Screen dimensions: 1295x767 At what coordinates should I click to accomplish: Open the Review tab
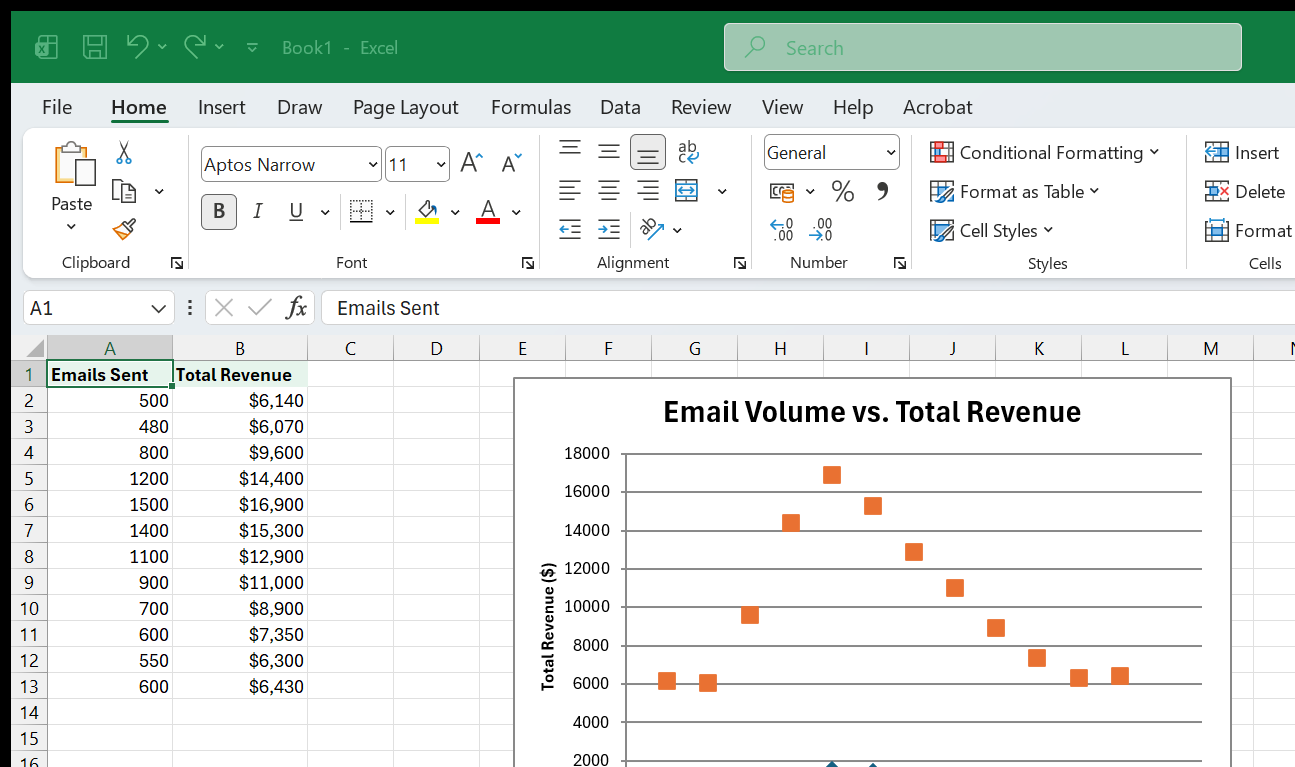(701, 107)
